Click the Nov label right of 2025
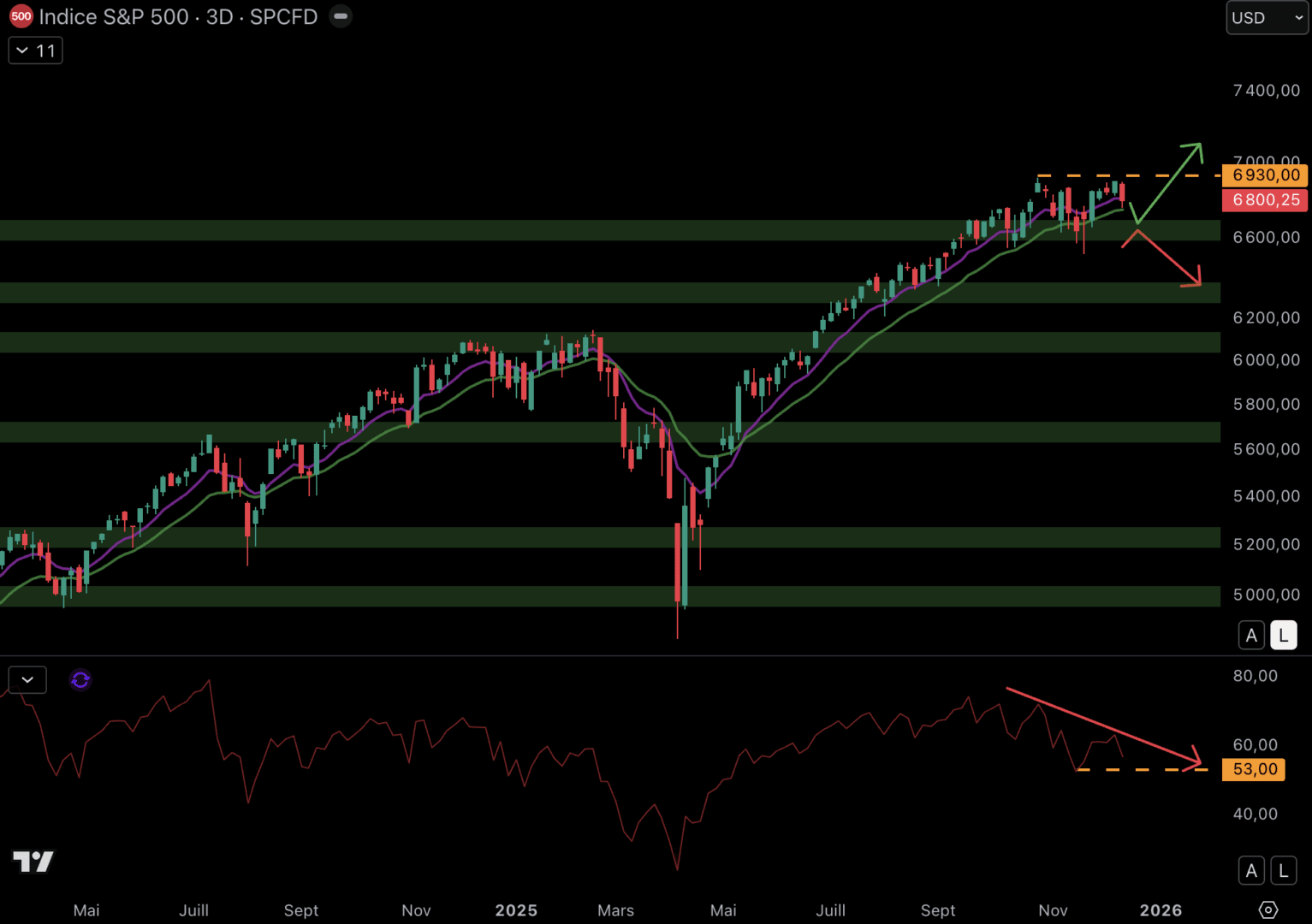Screen dimensions: 1312x924 pos(1053,910)
